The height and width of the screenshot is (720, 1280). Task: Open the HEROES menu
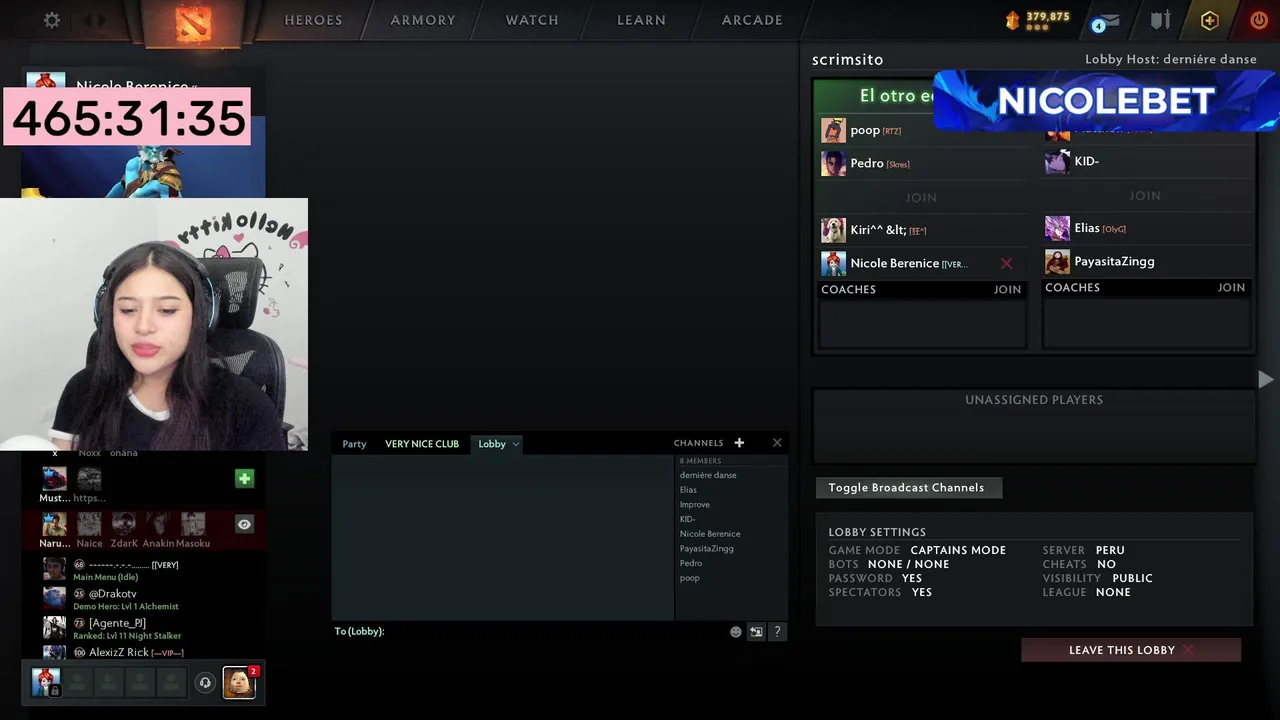click(x=313, y=20)
